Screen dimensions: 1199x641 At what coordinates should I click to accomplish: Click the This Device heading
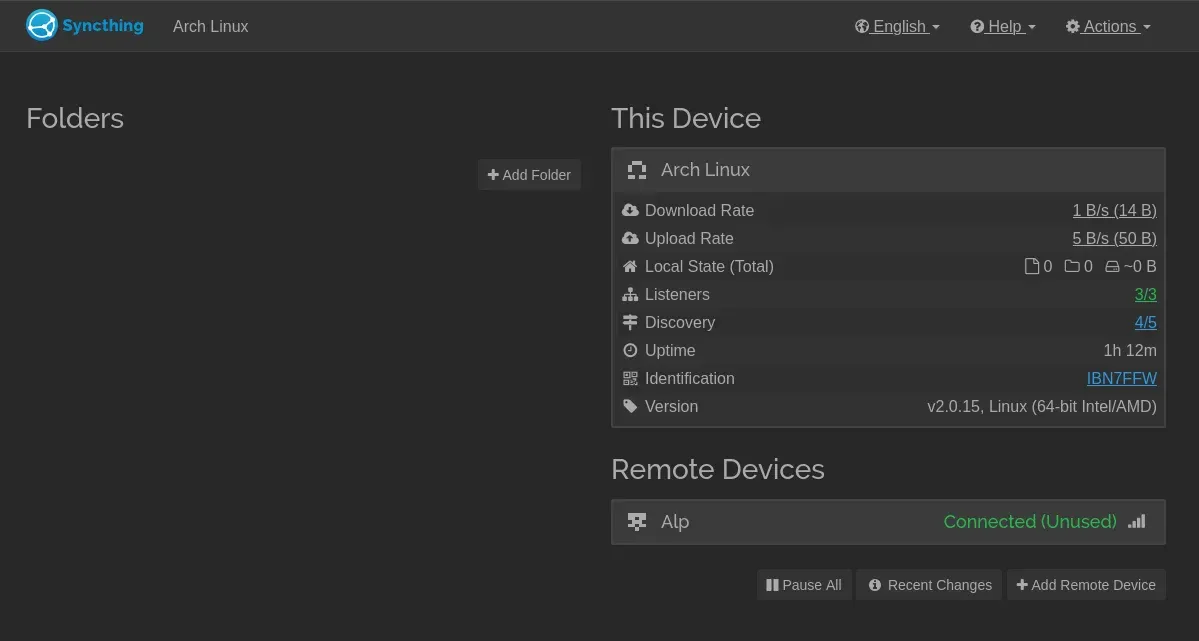pyautogui.click(x=686, y=119)
